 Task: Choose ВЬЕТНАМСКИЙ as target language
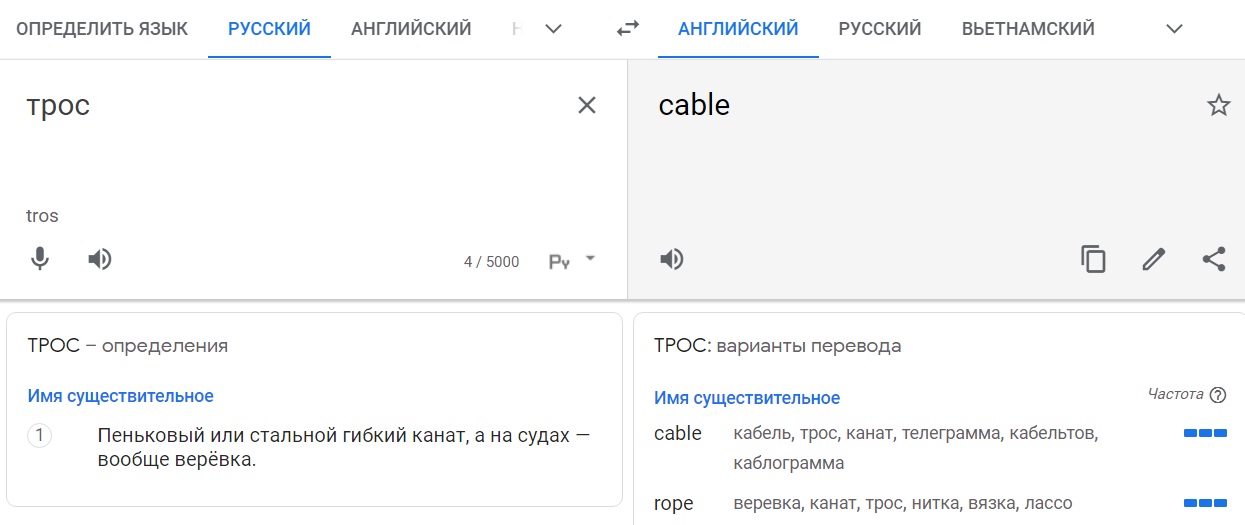point(1028,29)
